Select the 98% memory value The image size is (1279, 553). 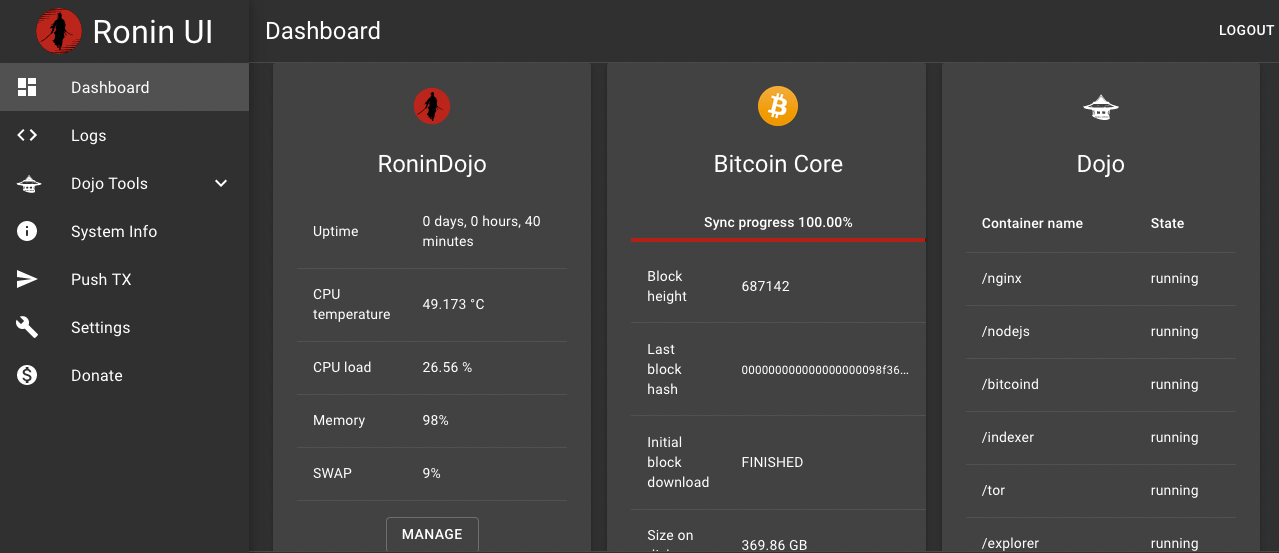tap(436, 420)
